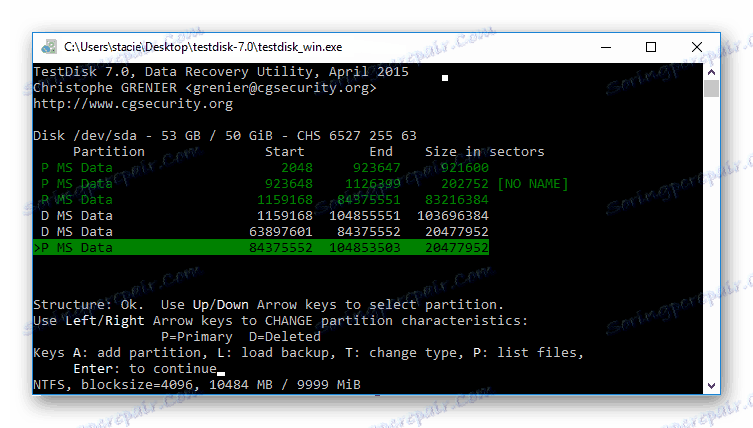Click the grenier@cgsecurity.org email text
Screen dimensions: 753x428
pos(281,88)
